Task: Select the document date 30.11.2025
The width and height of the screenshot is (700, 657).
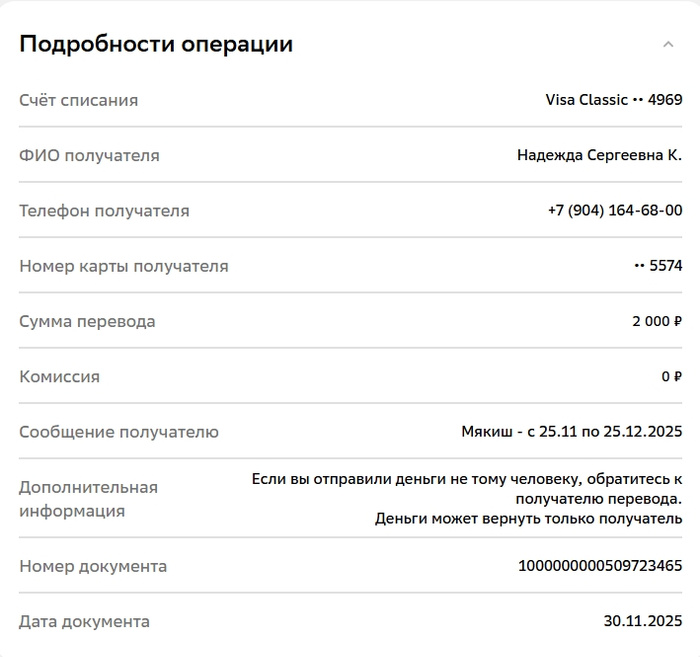Action: click(x=642, y=621)
